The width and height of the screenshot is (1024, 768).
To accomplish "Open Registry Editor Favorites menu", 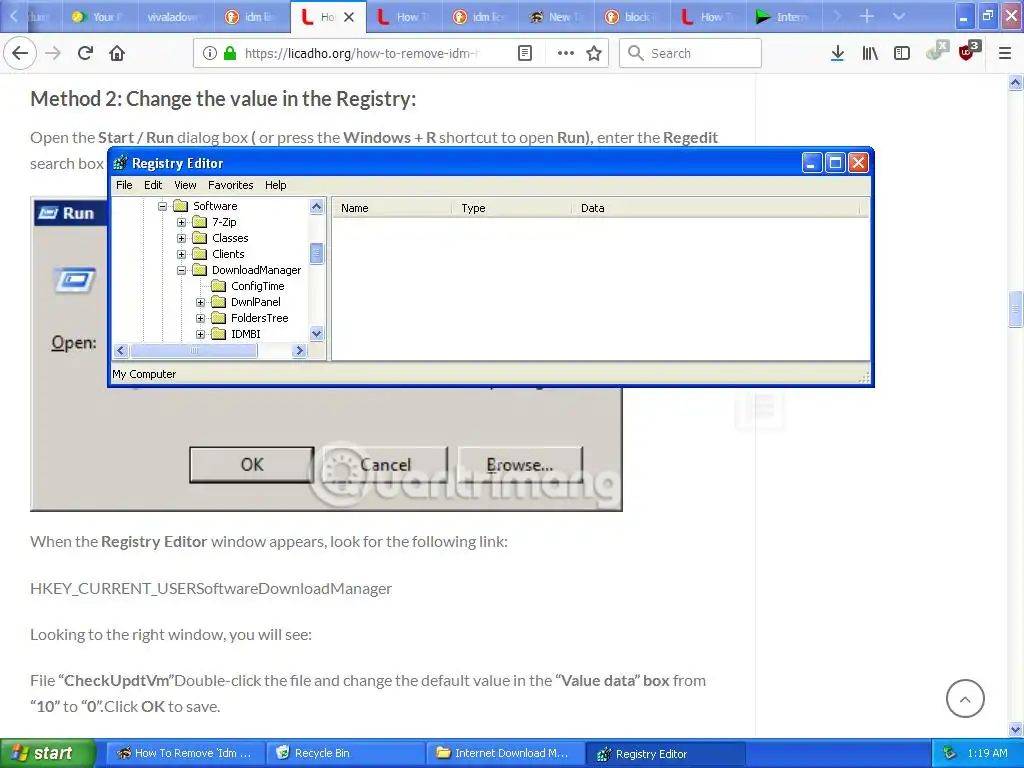I will pyautogui.click(x=231, y=185).
